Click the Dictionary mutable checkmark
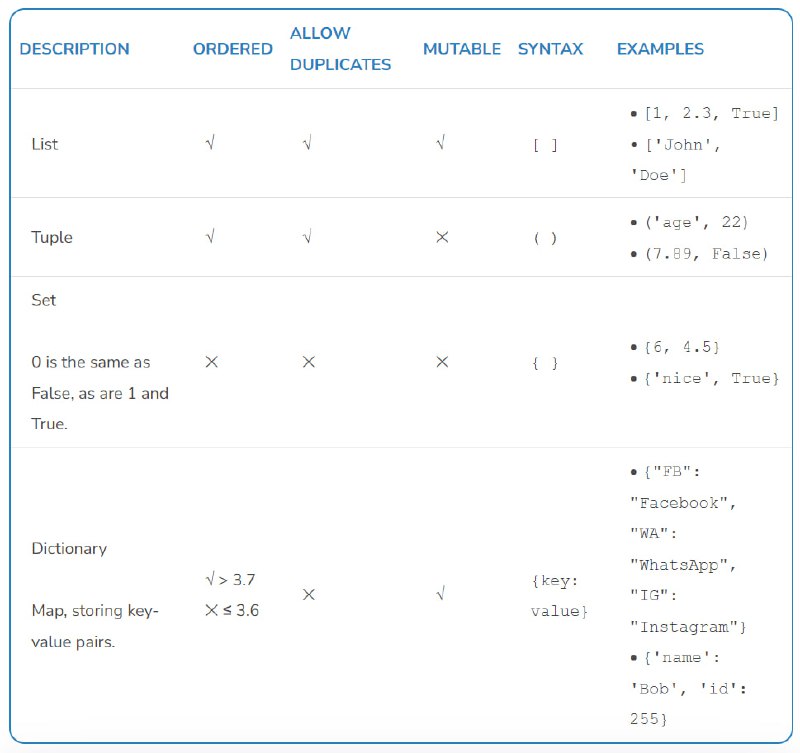This screenshot has height=753, width=800. tap(441, 593)
